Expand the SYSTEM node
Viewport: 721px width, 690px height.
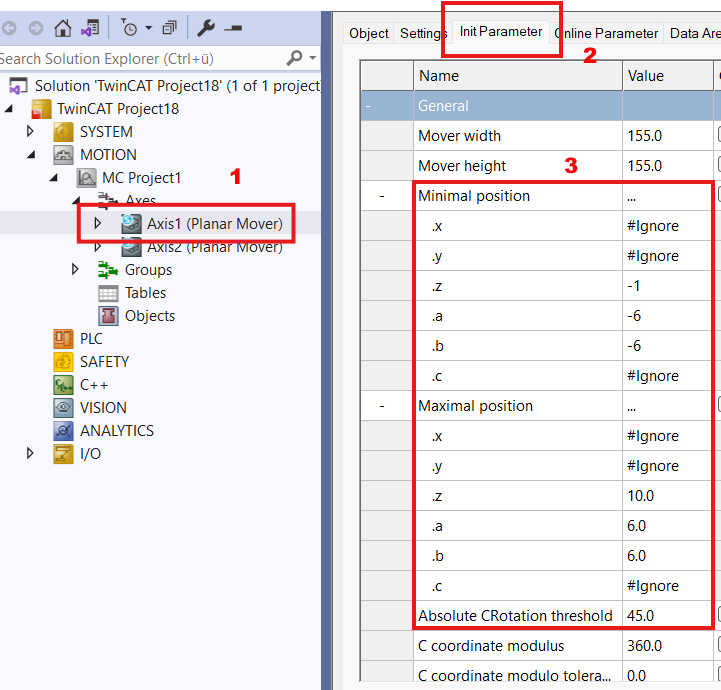30,131
